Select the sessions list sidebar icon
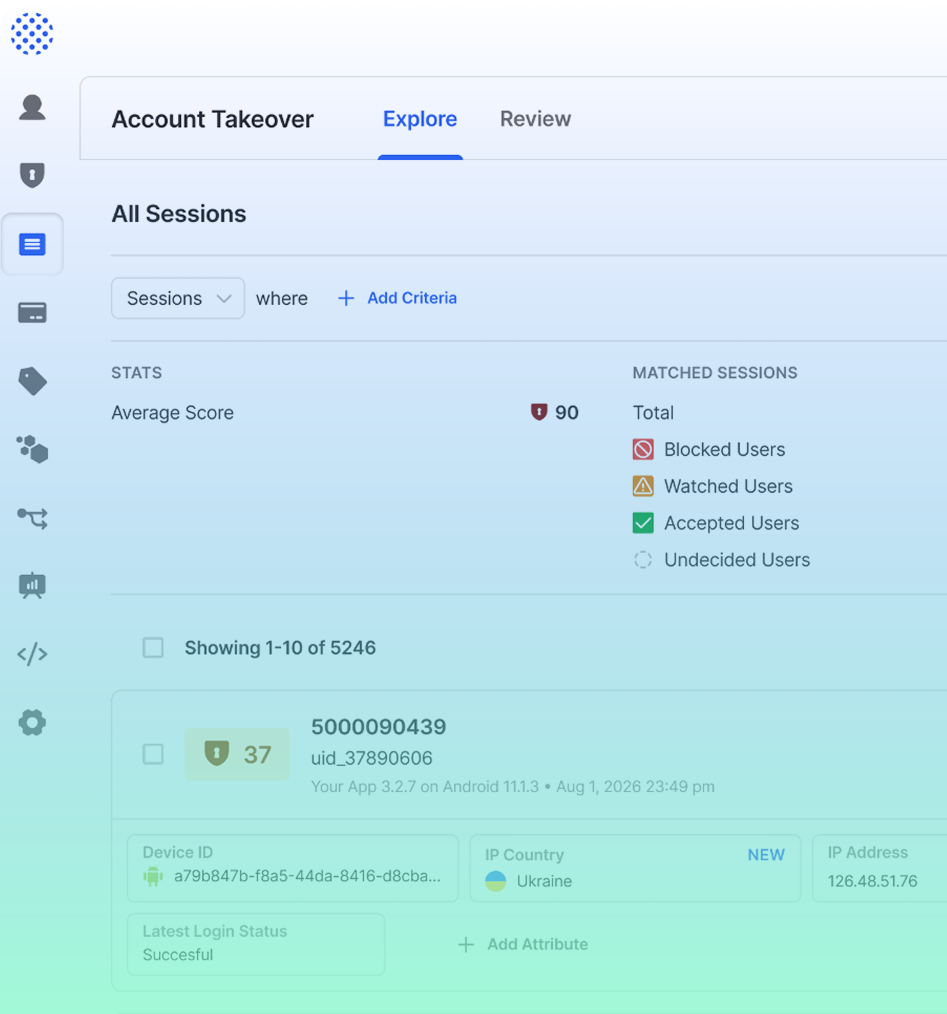This screenshot has height=1014, width=947. click(x=32, y=244)
